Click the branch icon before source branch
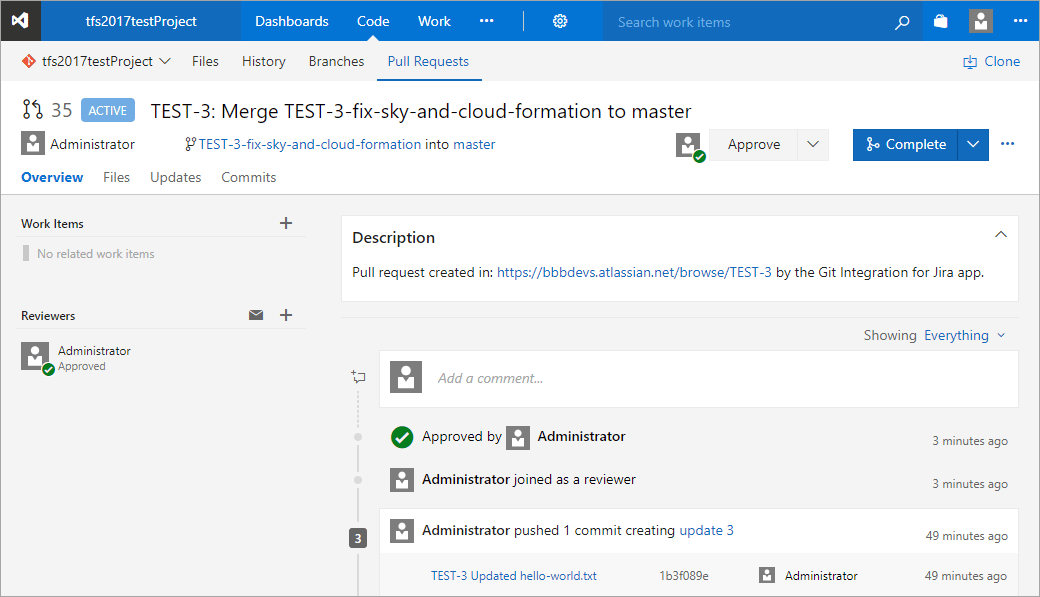The image size is (1040, 597). tap(190, 144)
